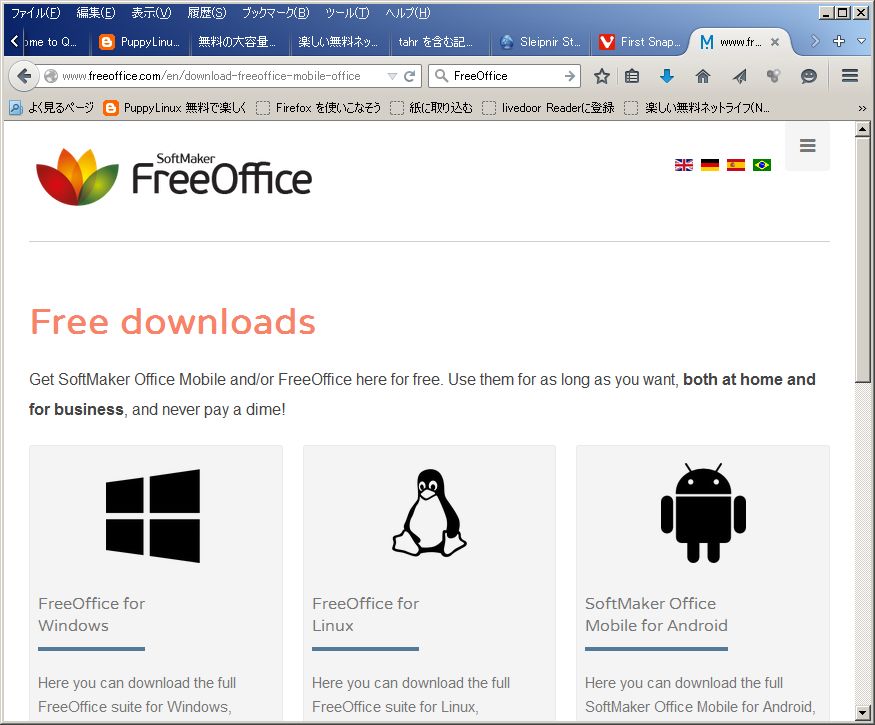Open the 履歴(S) menu

(x=206, y=12)
